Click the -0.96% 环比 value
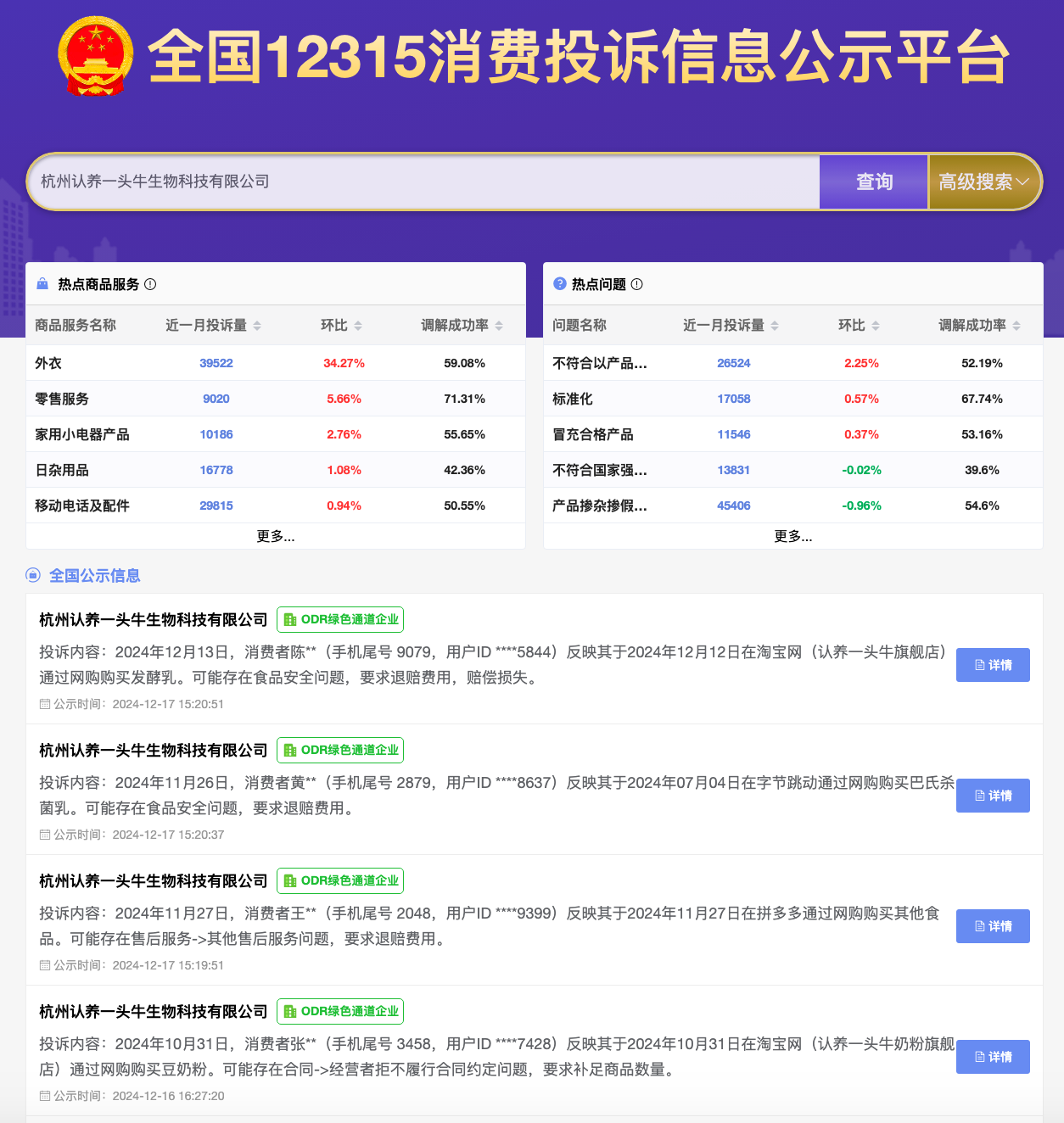The height and width of the screenshot is (1123, 1064). coord(861,506)
